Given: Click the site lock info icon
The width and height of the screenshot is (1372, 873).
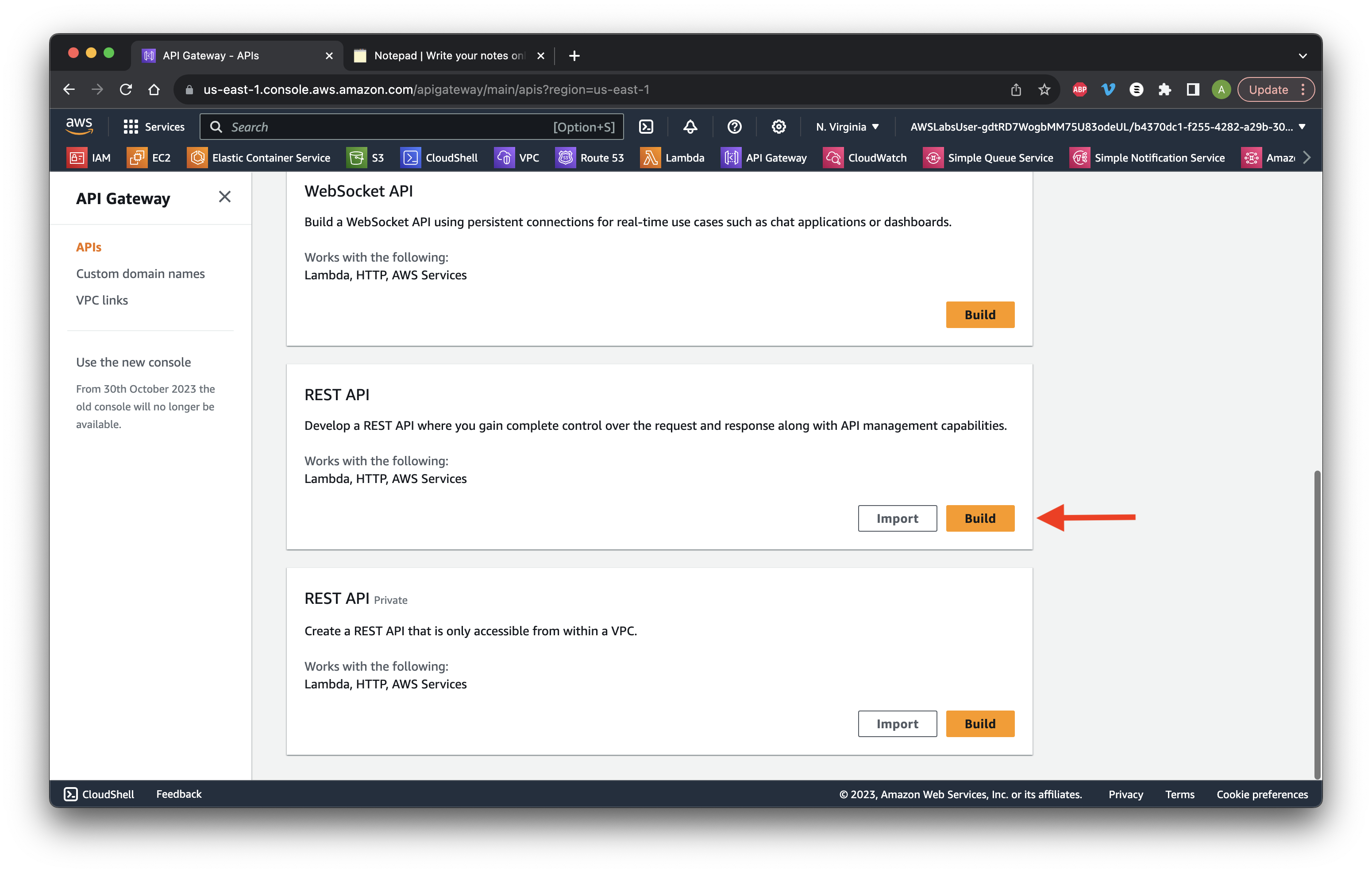Looking at the screenshot, I should point(190,89).
